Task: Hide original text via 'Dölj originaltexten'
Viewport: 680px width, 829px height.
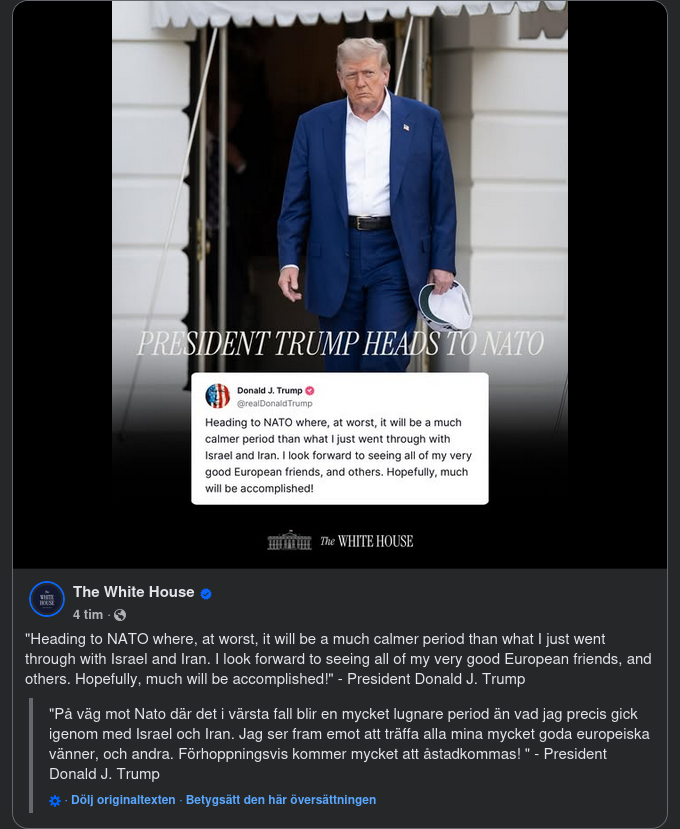Action: tap(123, 800)
